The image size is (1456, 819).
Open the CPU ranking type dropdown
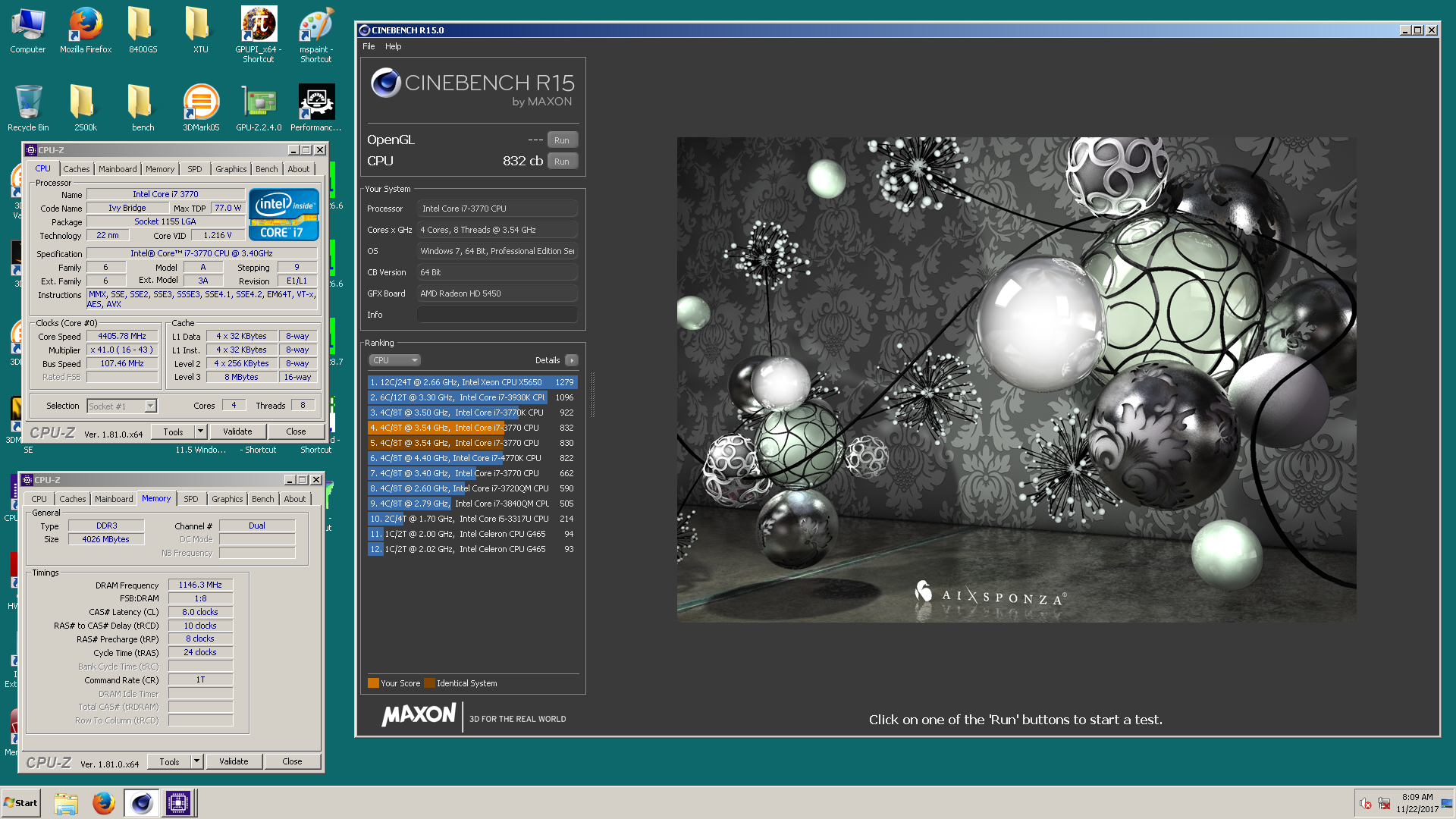click(394, 360)
